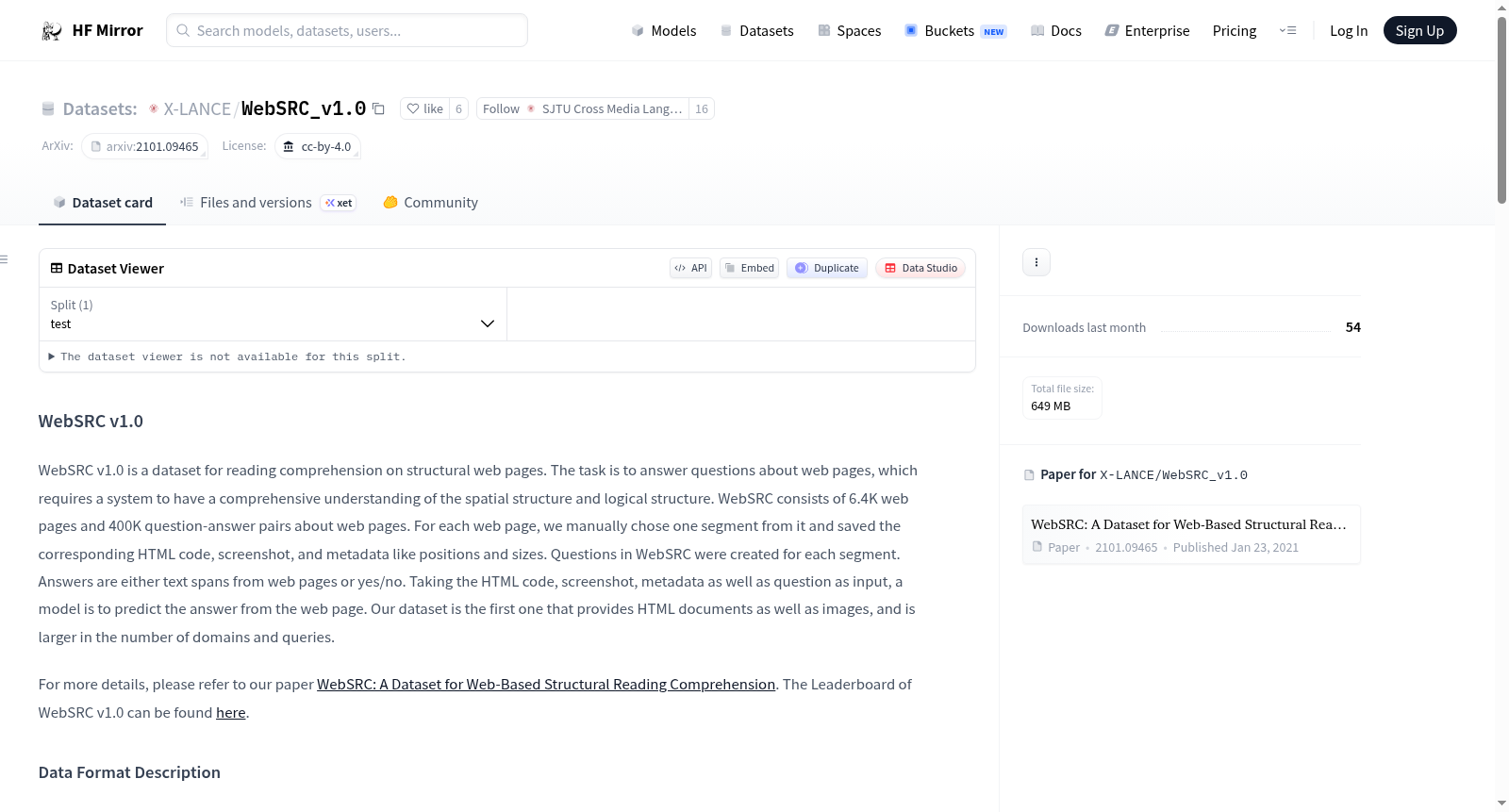Focus the search models, datasets, users field
The image size is (1509, 812).
click(347, 30)
